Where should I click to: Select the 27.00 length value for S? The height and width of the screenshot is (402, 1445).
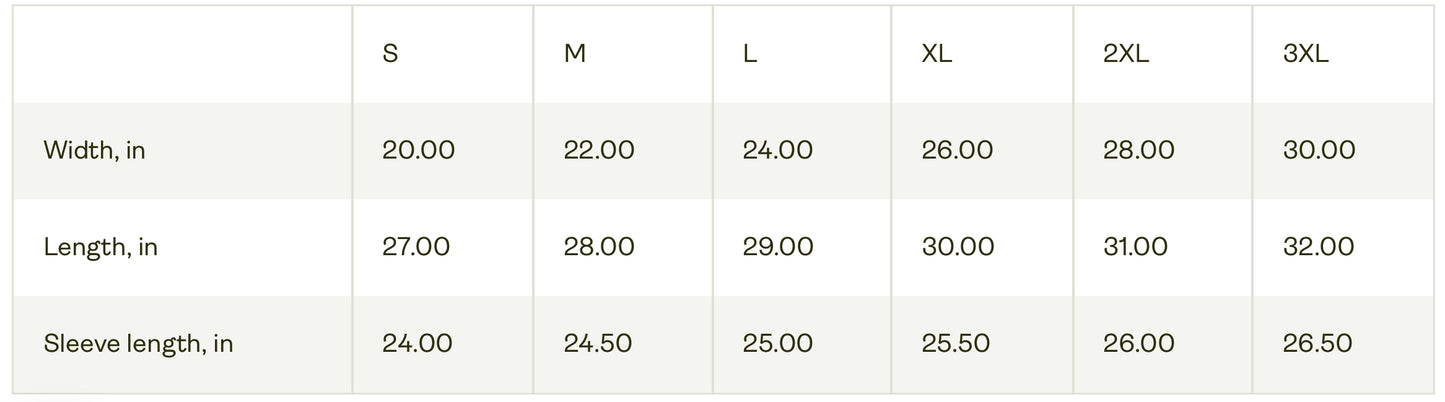[416, 247]
